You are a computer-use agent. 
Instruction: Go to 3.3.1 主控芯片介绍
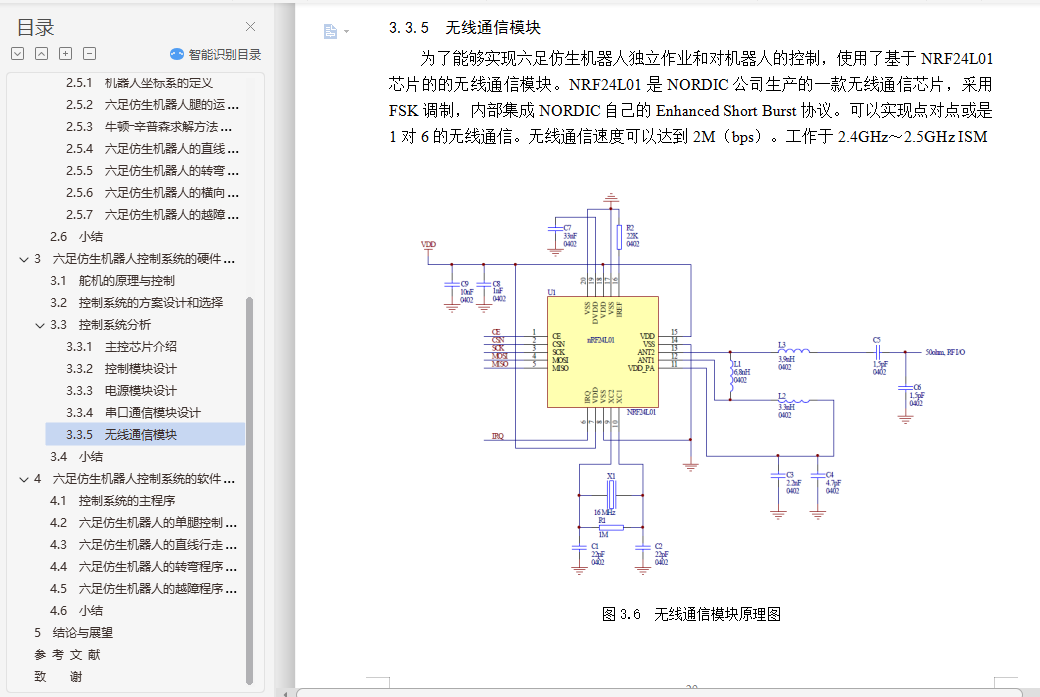(x=121, y=346)
